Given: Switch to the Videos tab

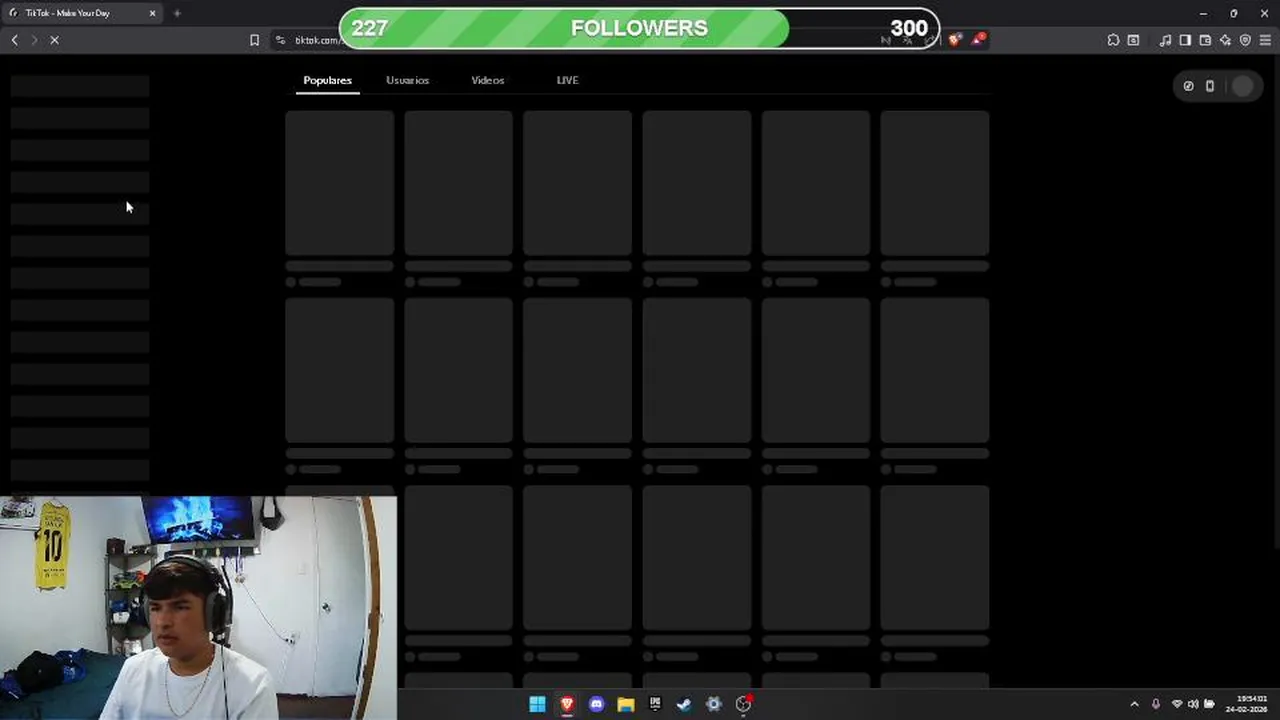Looking at the screenshot, I should (488, 80).
